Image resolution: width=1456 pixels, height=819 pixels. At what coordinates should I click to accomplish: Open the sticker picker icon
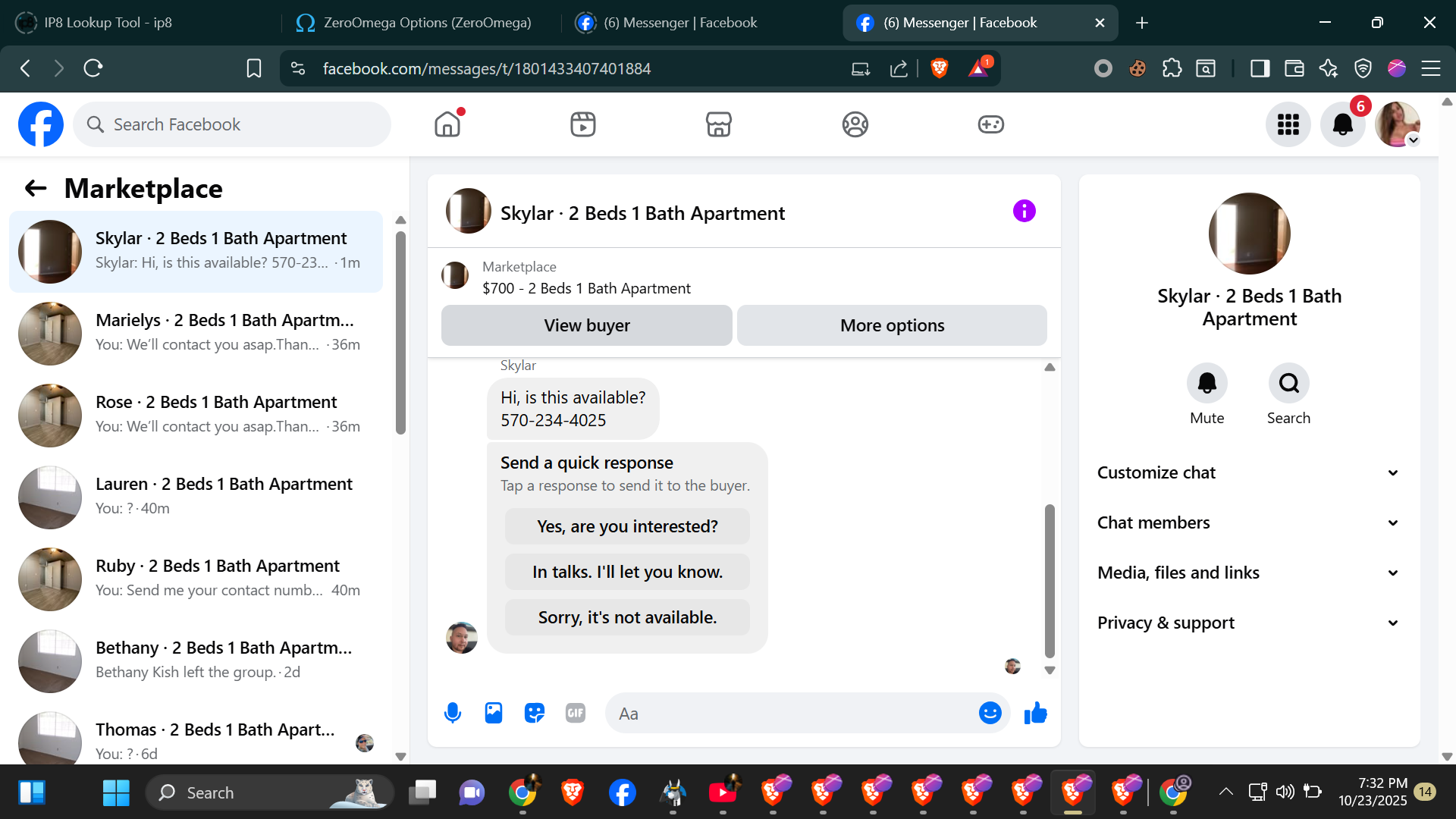[x=535, y=713]
